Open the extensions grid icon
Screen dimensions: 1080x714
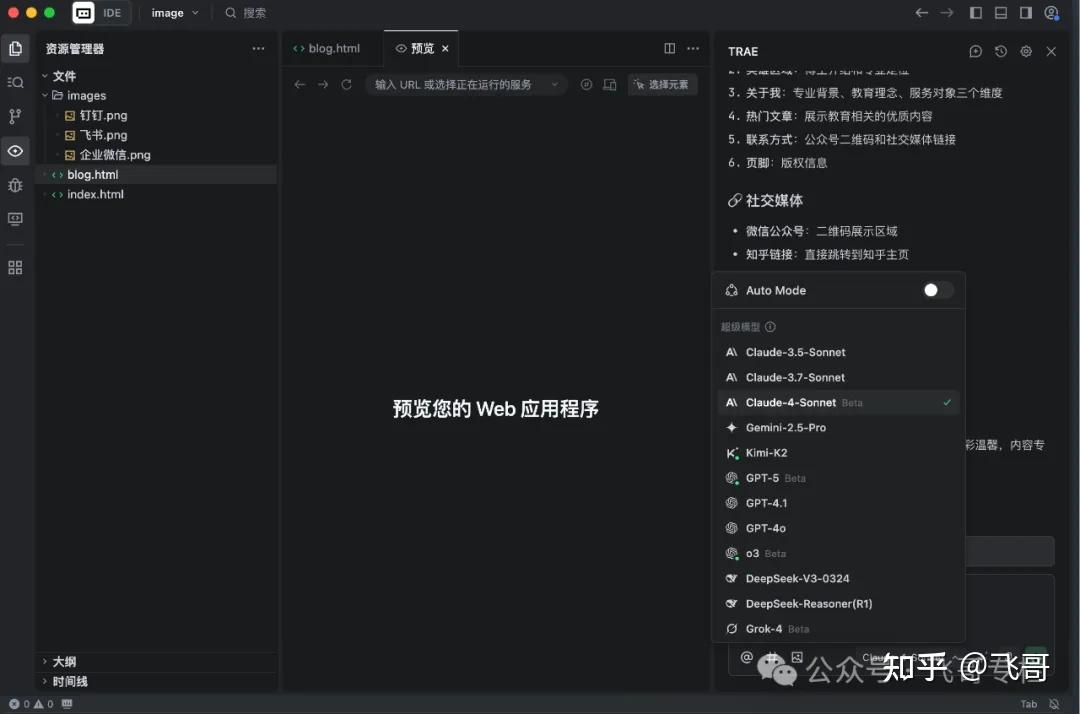coord(15,267)
